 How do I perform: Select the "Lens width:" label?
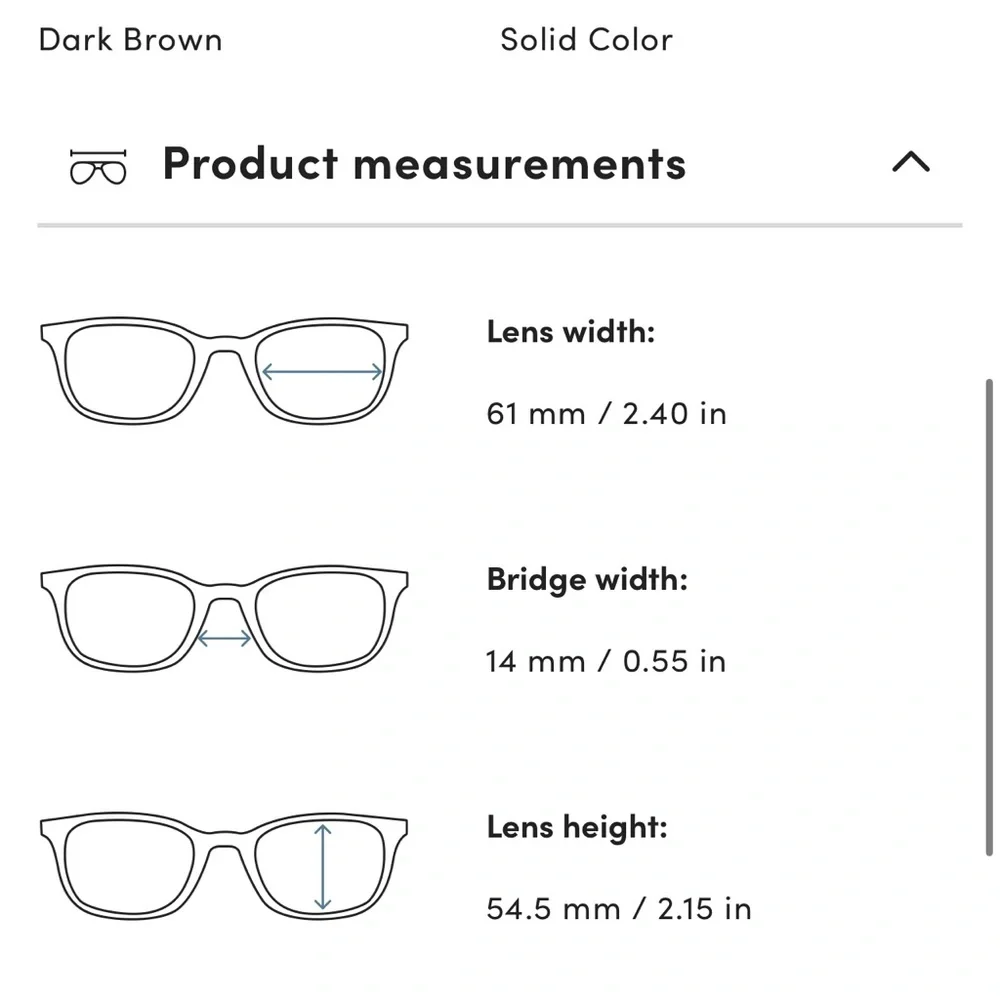[570, 332]
